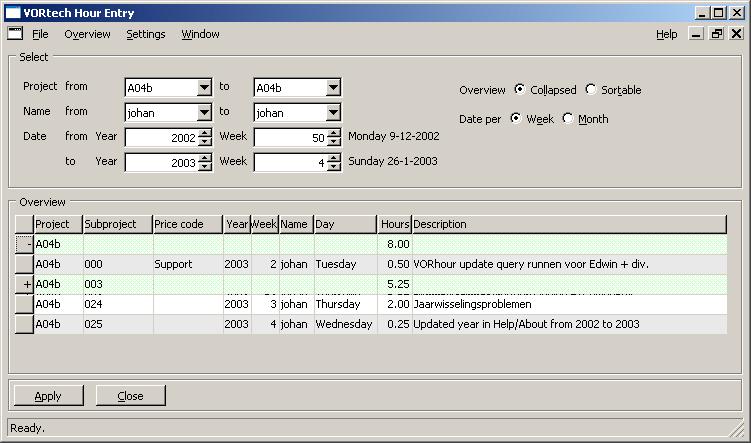Viewport: 751px width, 443px height.
Task: Select Collapsed overview radio button
Action: (x=519, y=90)
